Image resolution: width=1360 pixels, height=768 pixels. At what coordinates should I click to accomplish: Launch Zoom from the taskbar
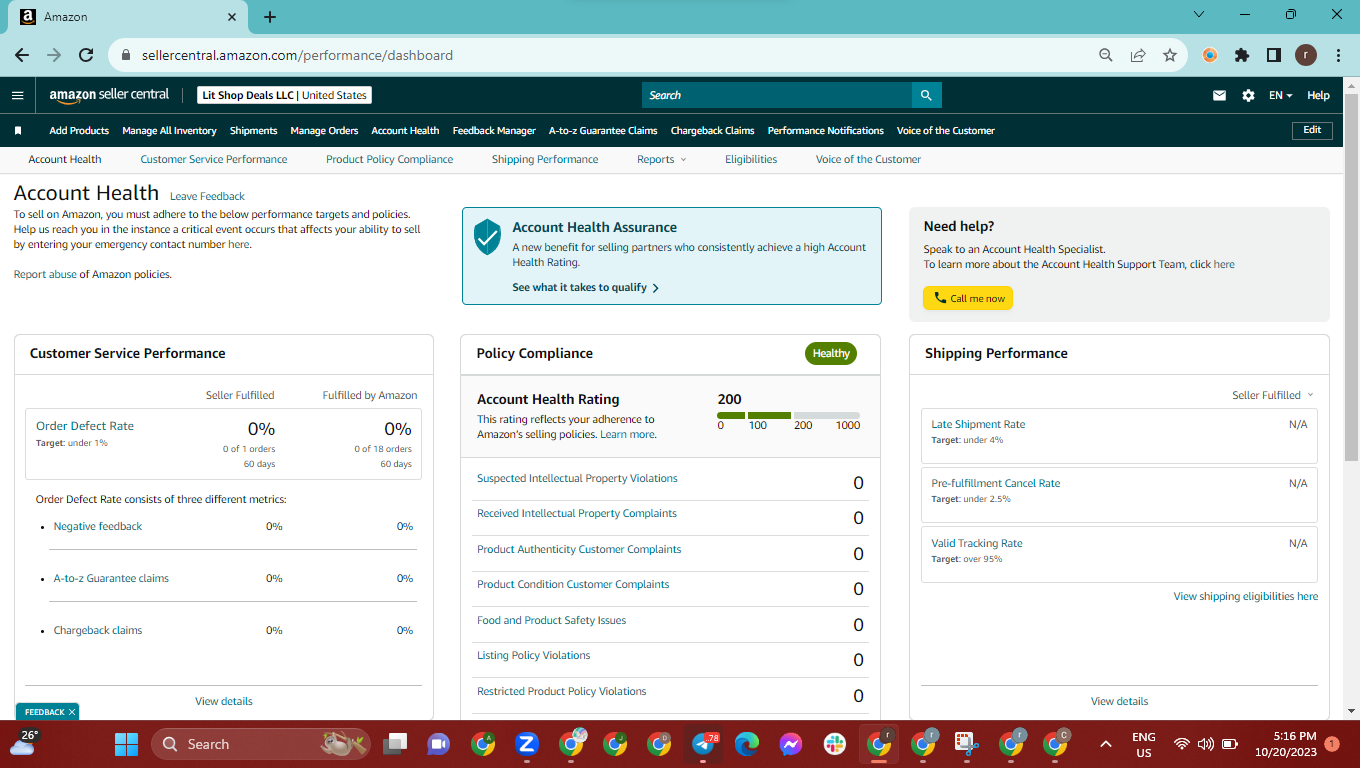pos(527,744)
